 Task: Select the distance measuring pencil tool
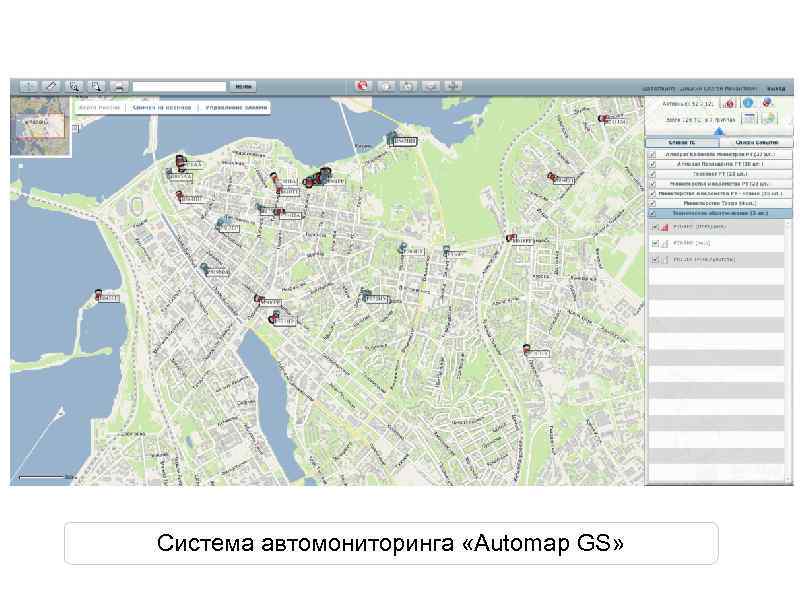[51, 87]
